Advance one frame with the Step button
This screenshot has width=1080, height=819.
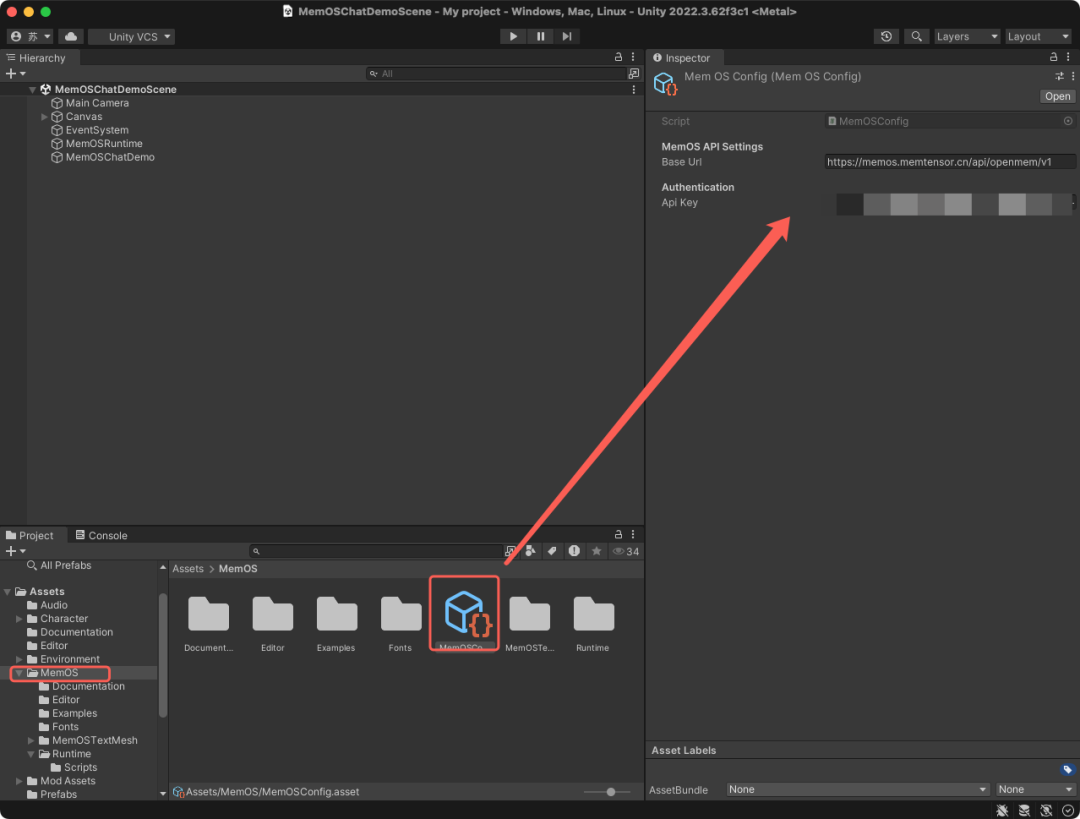(x=567, y=37)
